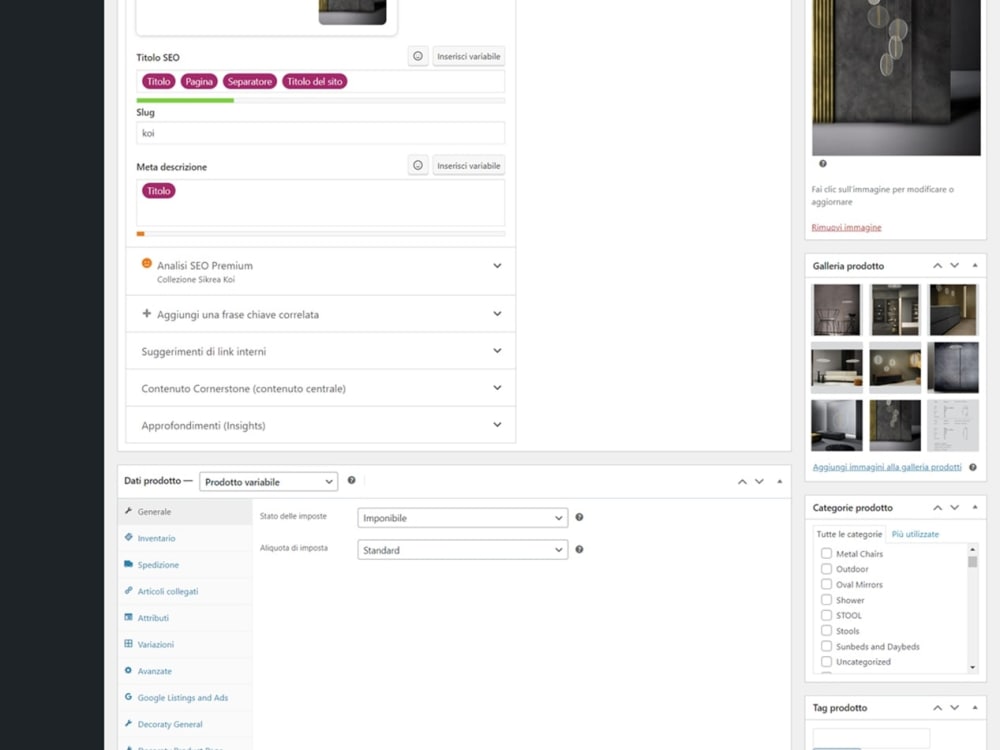This screenshot has height=750, width=1000.
Task: Move Tag prodotto panel down
Action: click(x=955, y=708)
